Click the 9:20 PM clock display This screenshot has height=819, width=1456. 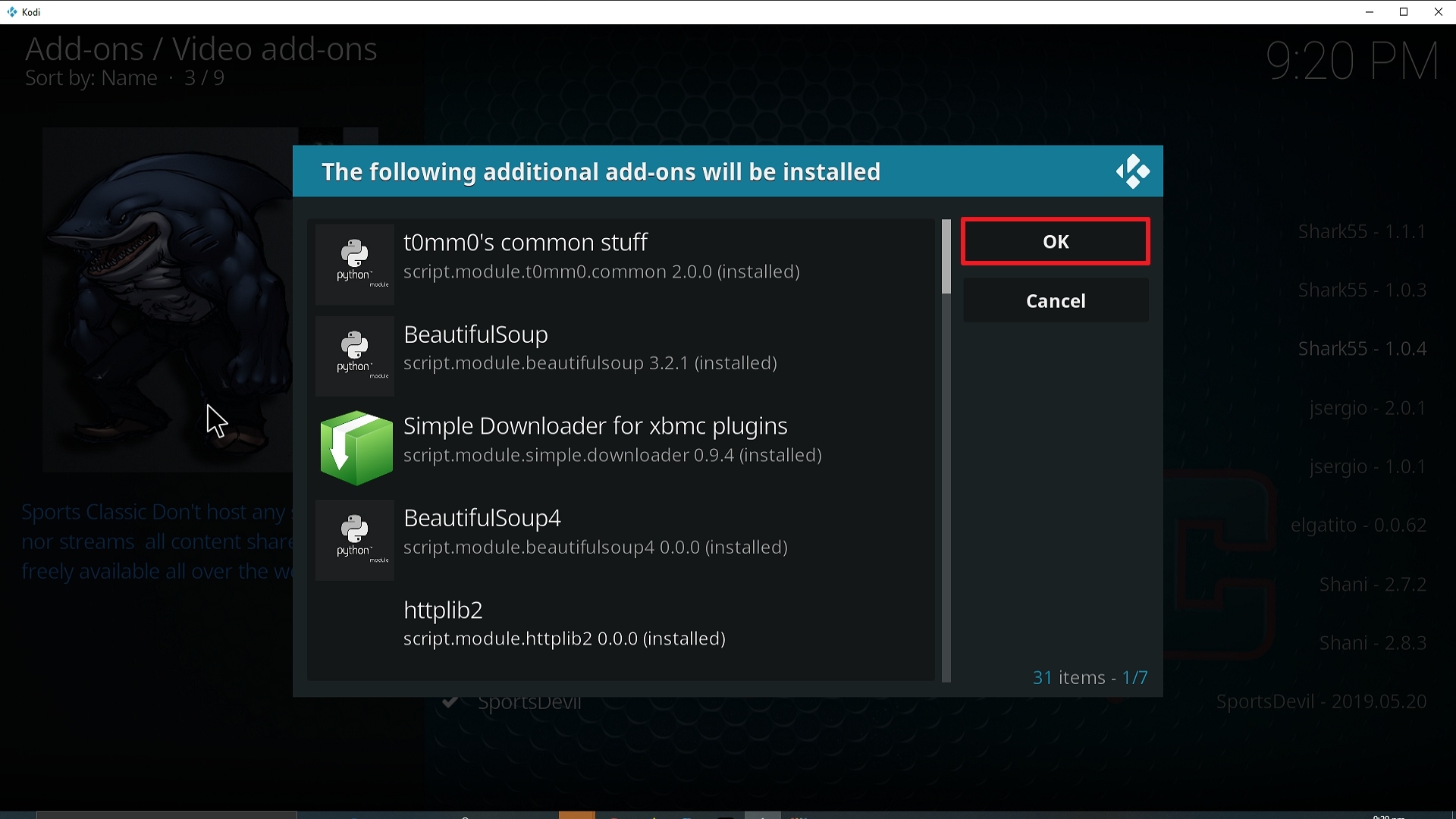(1352, 61)
